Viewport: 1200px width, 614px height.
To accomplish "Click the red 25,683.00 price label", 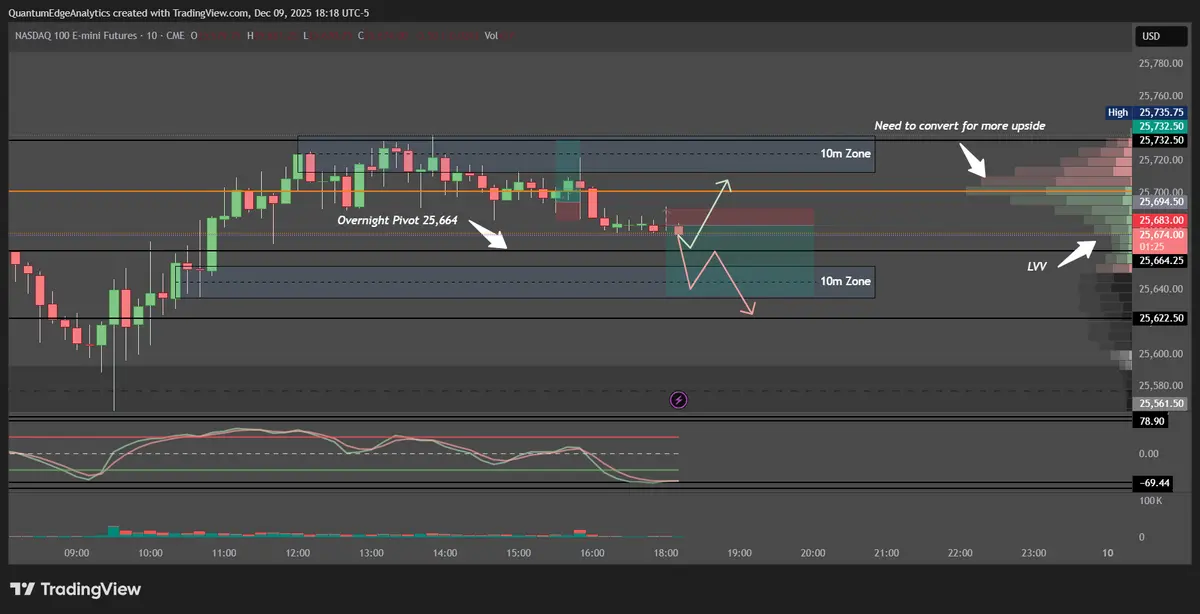I will pyautogui.click(x=1160, y=220).
